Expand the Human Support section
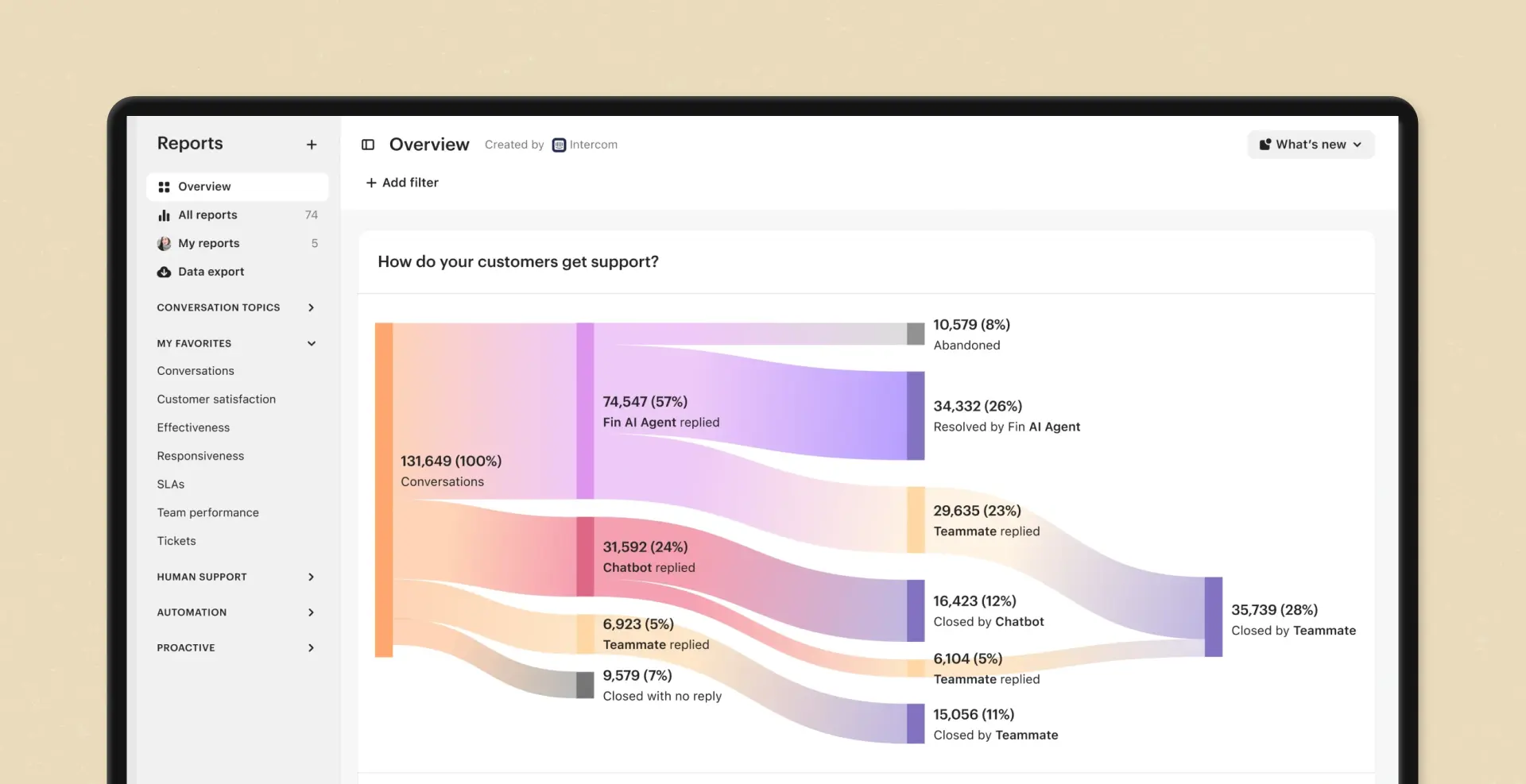1526x784 pixels. (311, 577)
